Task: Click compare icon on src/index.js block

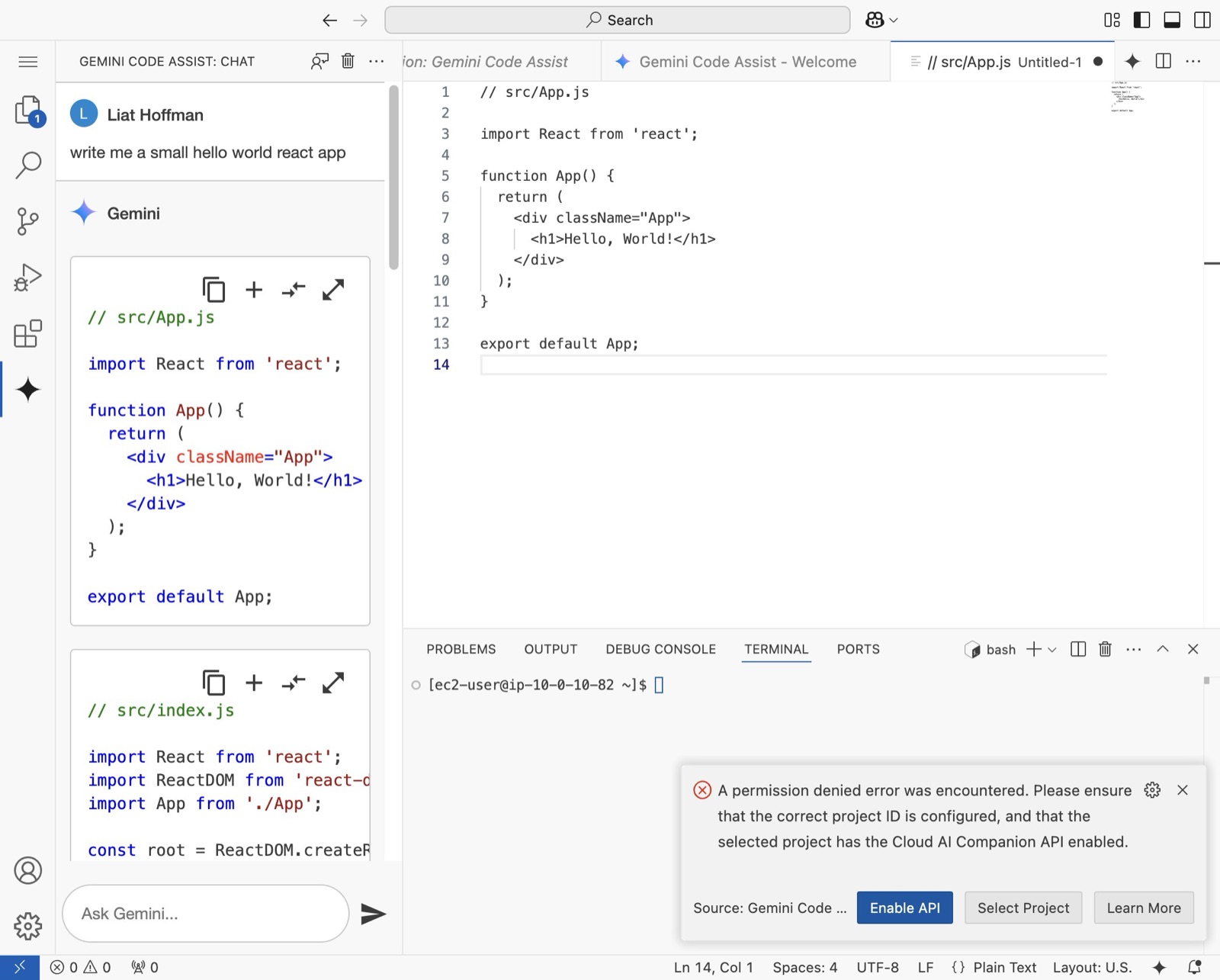Action: 294,683
